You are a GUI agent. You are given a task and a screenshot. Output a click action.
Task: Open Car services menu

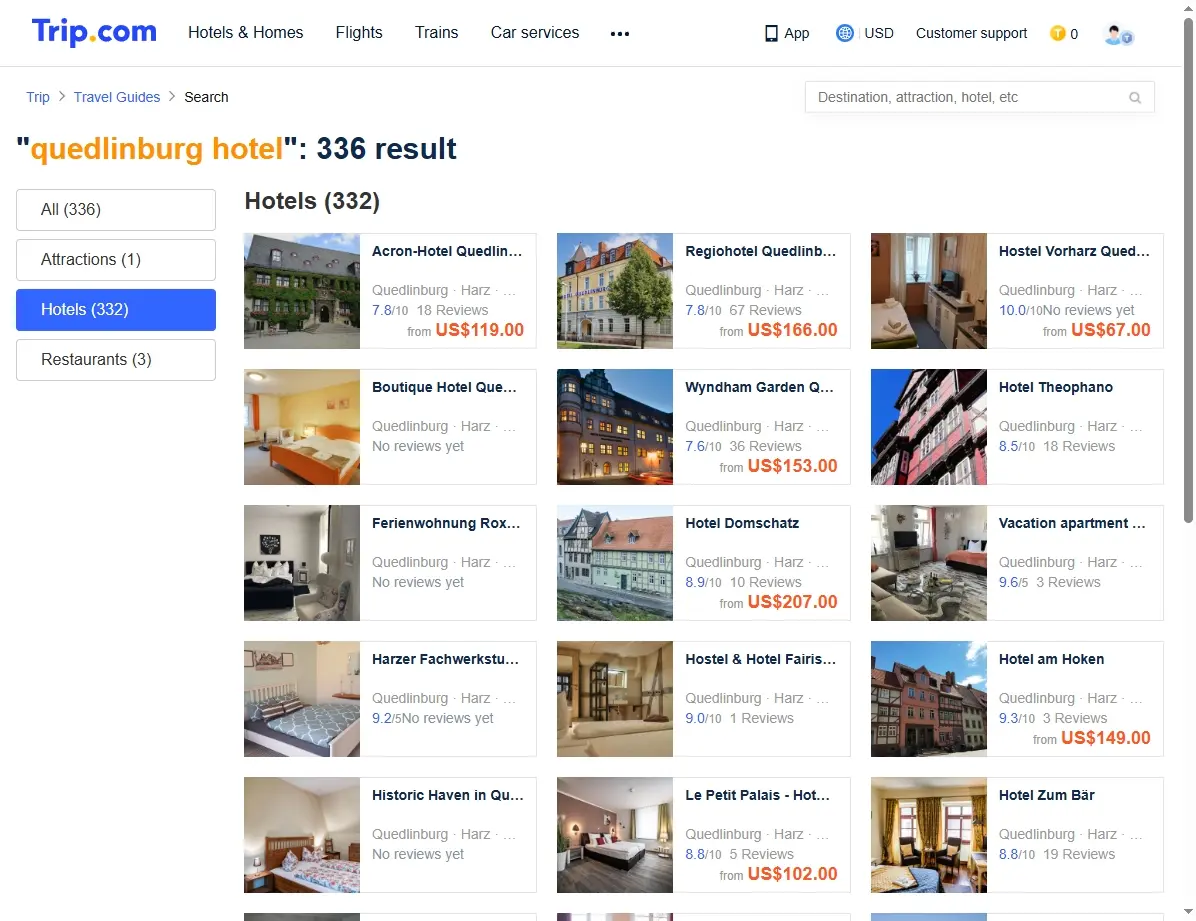(x=535, y=32)
